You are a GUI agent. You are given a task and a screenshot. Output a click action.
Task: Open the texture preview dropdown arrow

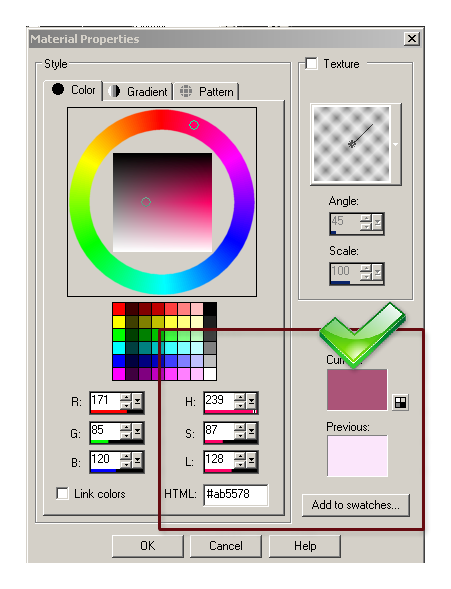click(395, 145)
